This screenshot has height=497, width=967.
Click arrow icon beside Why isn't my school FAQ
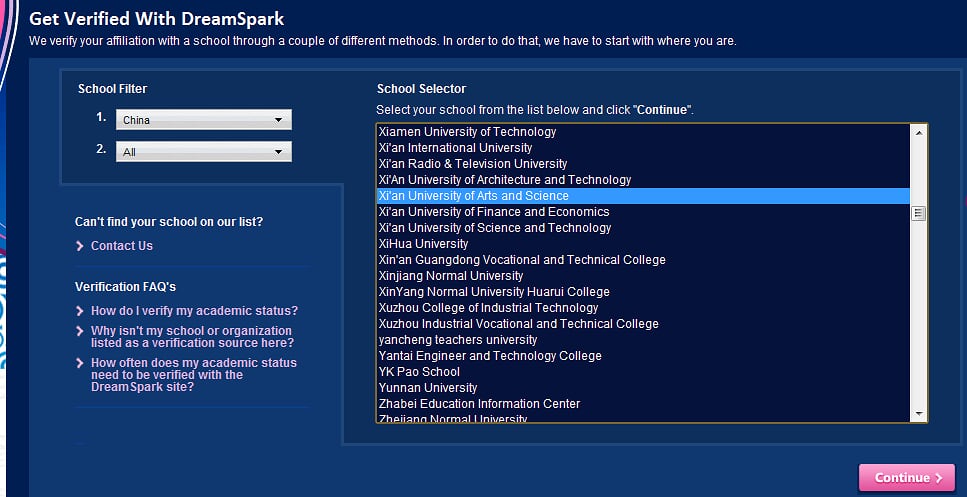pos(80,331)
